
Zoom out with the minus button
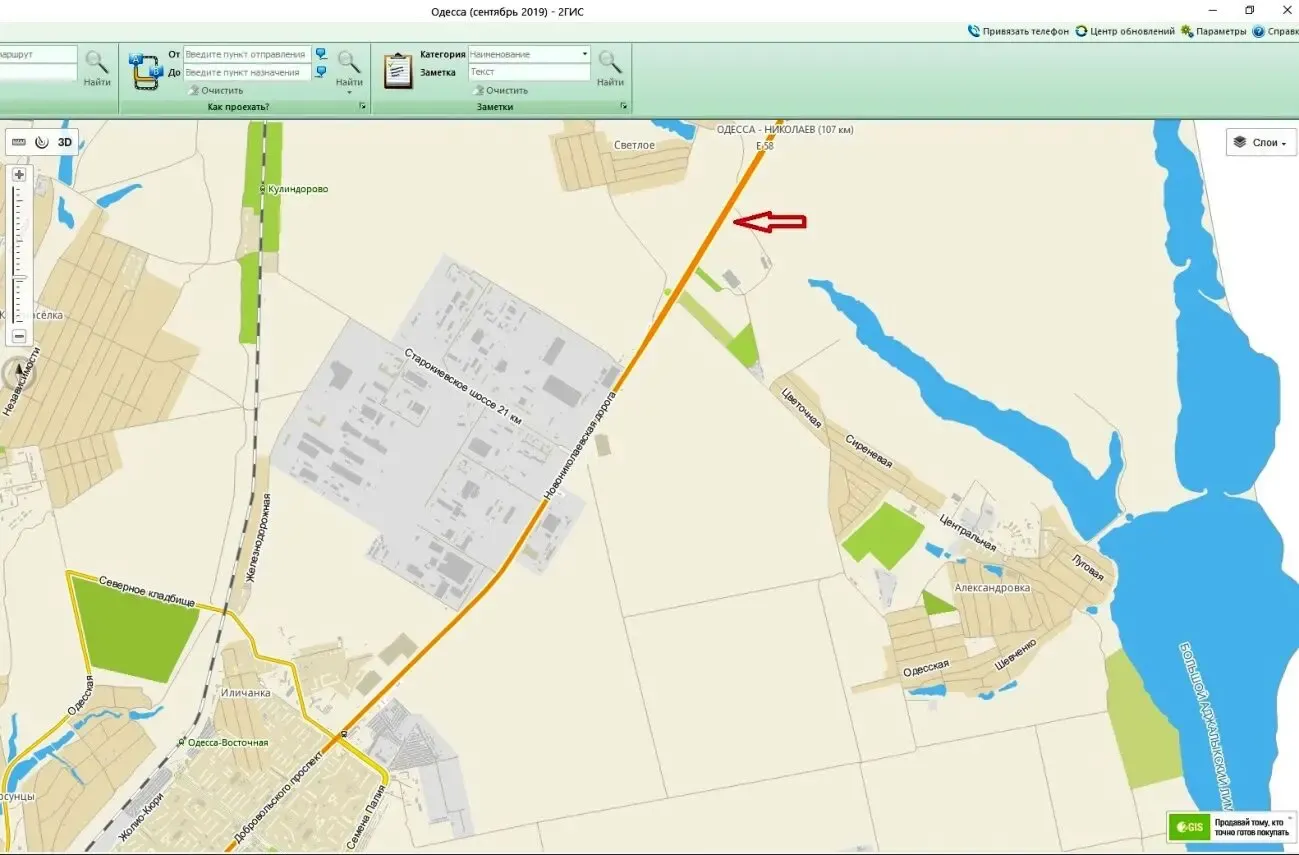(x=19, y=336)
